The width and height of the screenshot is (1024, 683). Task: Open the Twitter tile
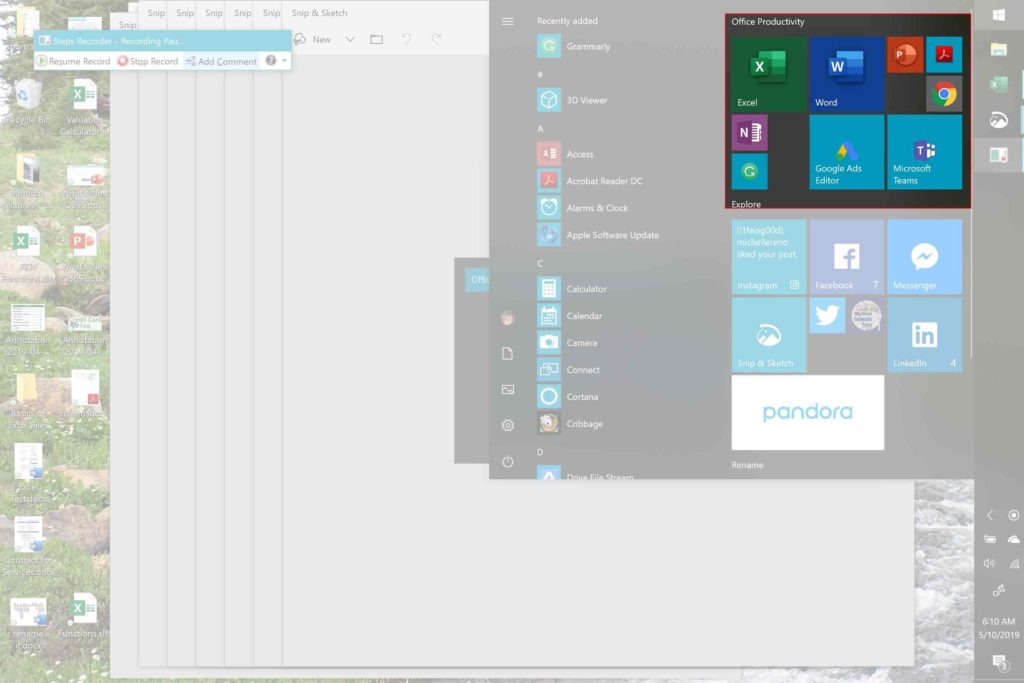tap(827, 315)
